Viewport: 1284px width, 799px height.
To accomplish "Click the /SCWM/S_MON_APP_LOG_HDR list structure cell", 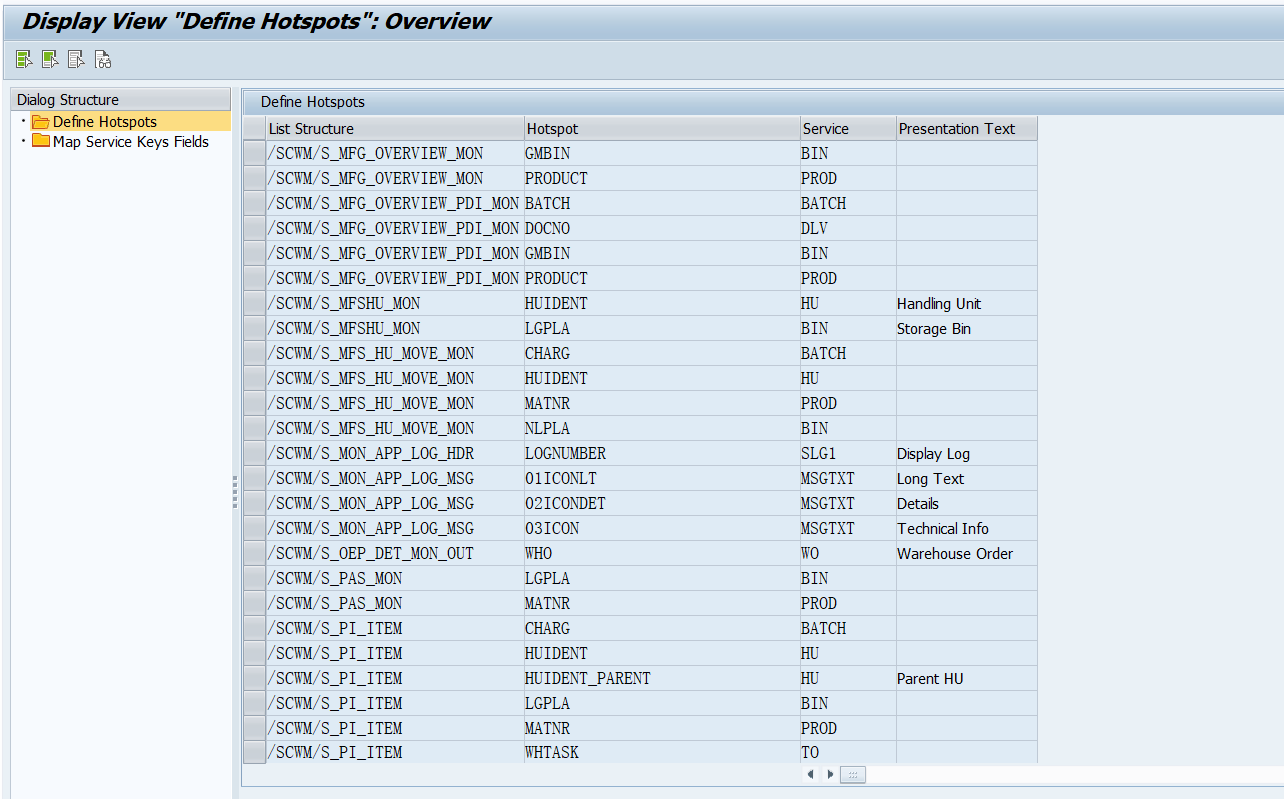I will (395, 454).
